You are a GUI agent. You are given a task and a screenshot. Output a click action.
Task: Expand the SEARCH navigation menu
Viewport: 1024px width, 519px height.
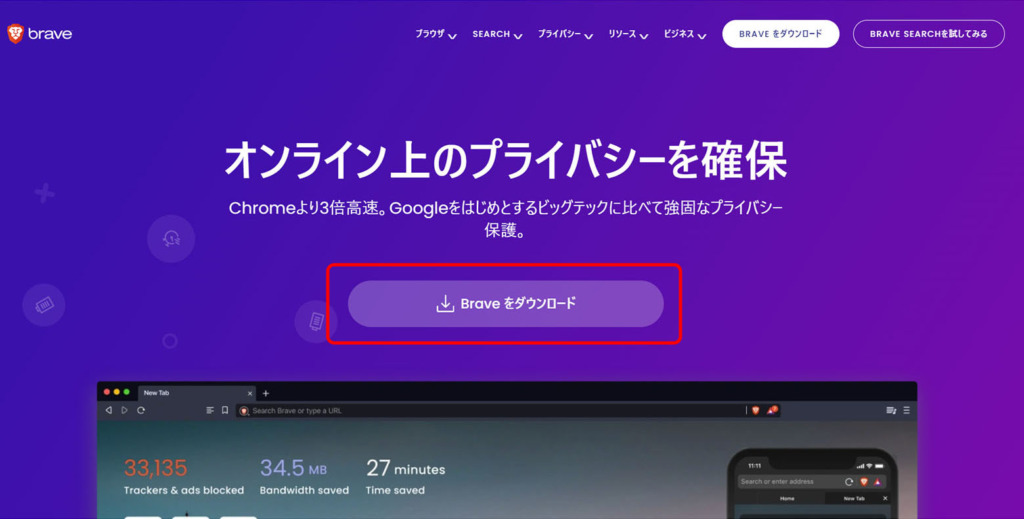(497, 34)
